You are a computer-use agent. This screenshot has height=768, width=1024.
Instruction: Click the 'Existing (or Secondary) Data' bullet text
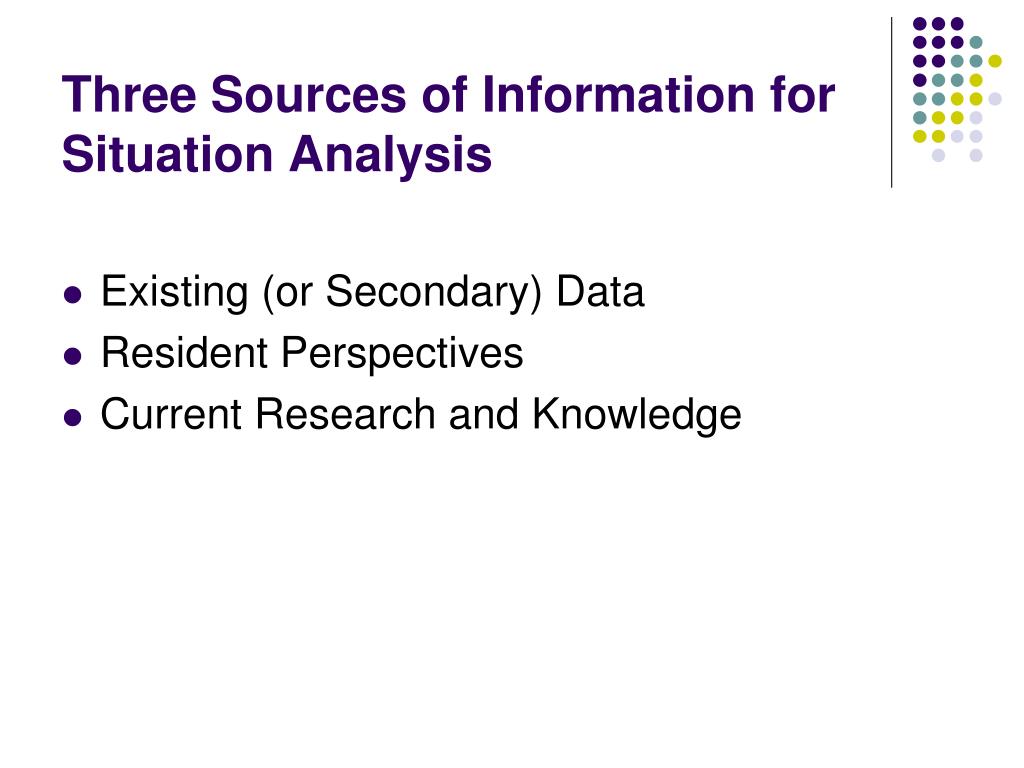[x=372, y=292]
